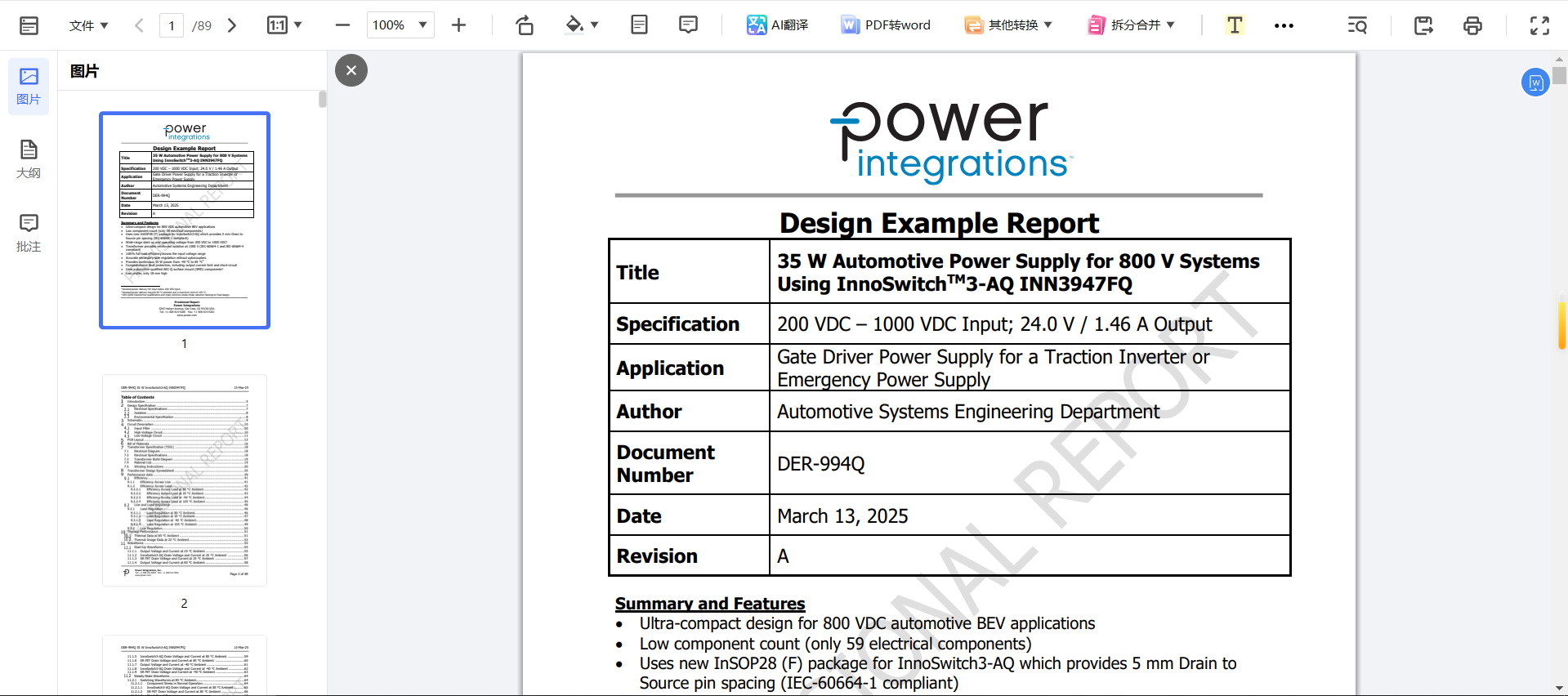1568x696 pixels.
Task: Click the scroll down arrow at bottom right
Action: point(1560,689)
